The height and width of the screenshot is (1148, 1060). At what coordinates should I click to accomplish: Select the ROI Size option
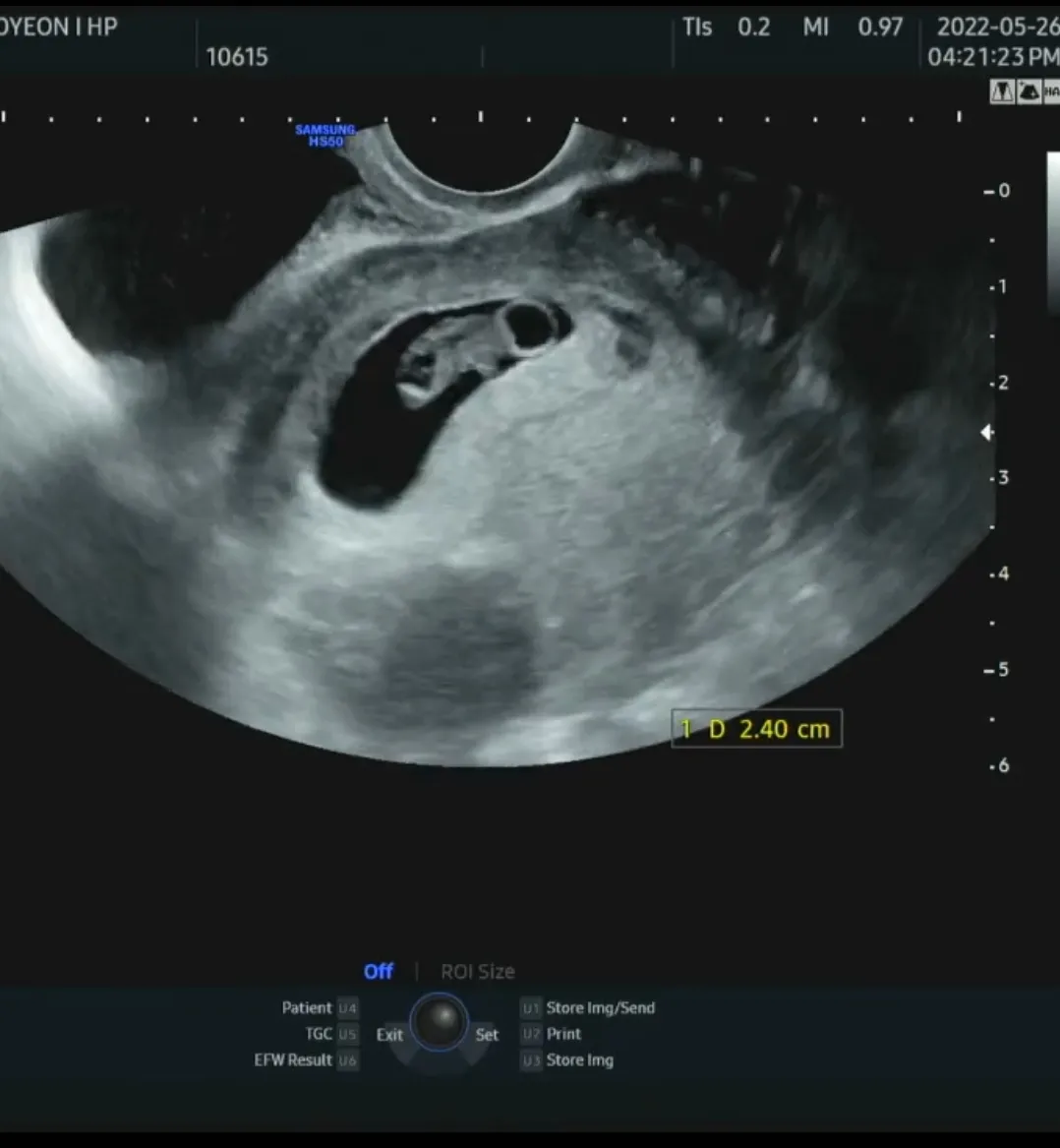[x=477, y=972]
